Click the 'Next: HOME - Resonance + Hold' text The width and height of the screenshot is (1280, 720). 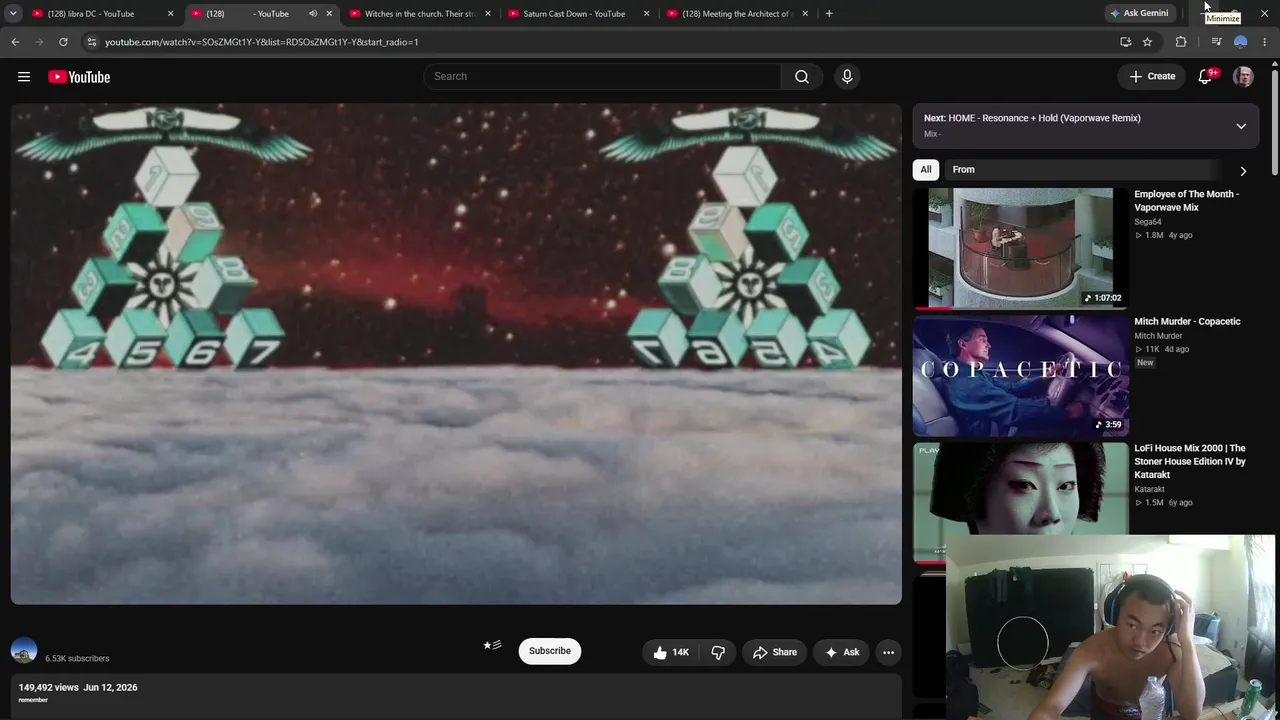(1032, 118)
